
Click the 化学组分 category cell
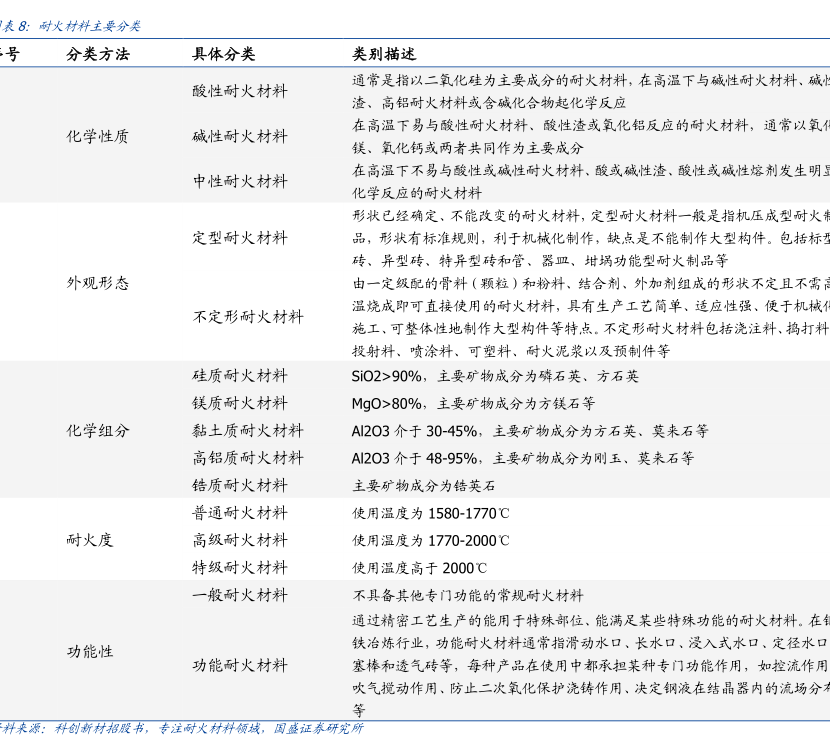tap(98, 431)
